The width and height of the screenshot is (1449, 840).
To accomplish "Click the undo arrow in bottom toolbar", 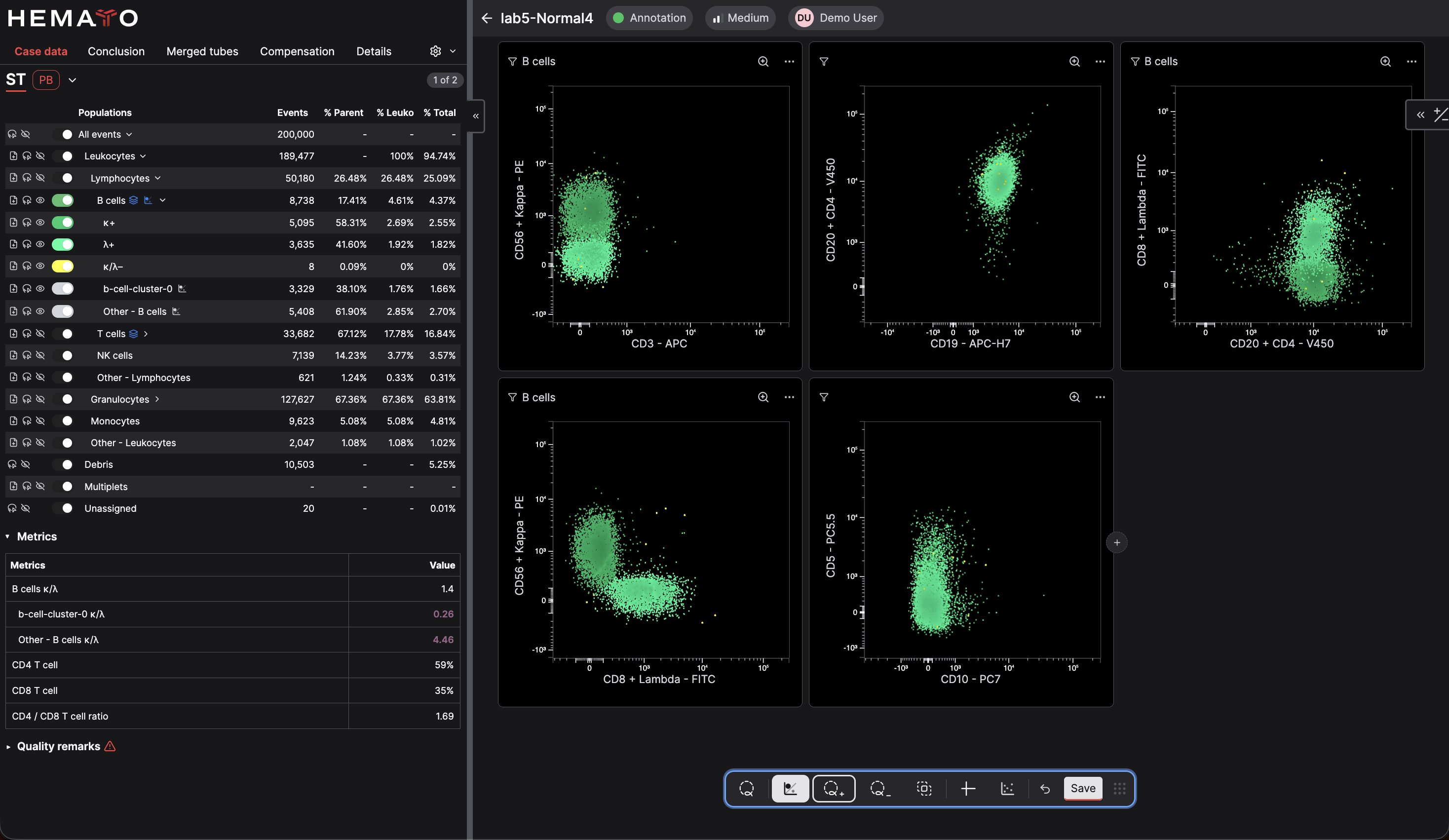I will (x=1045, y=789).
